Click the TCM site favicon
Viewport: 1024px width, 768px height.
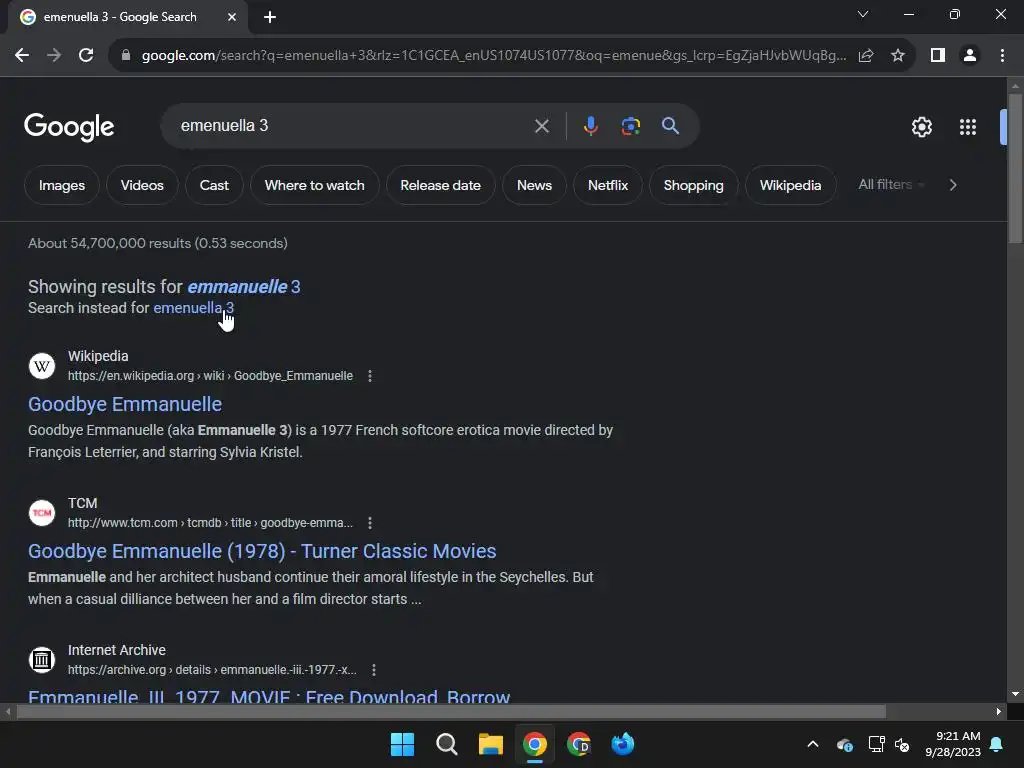(42, 513)
